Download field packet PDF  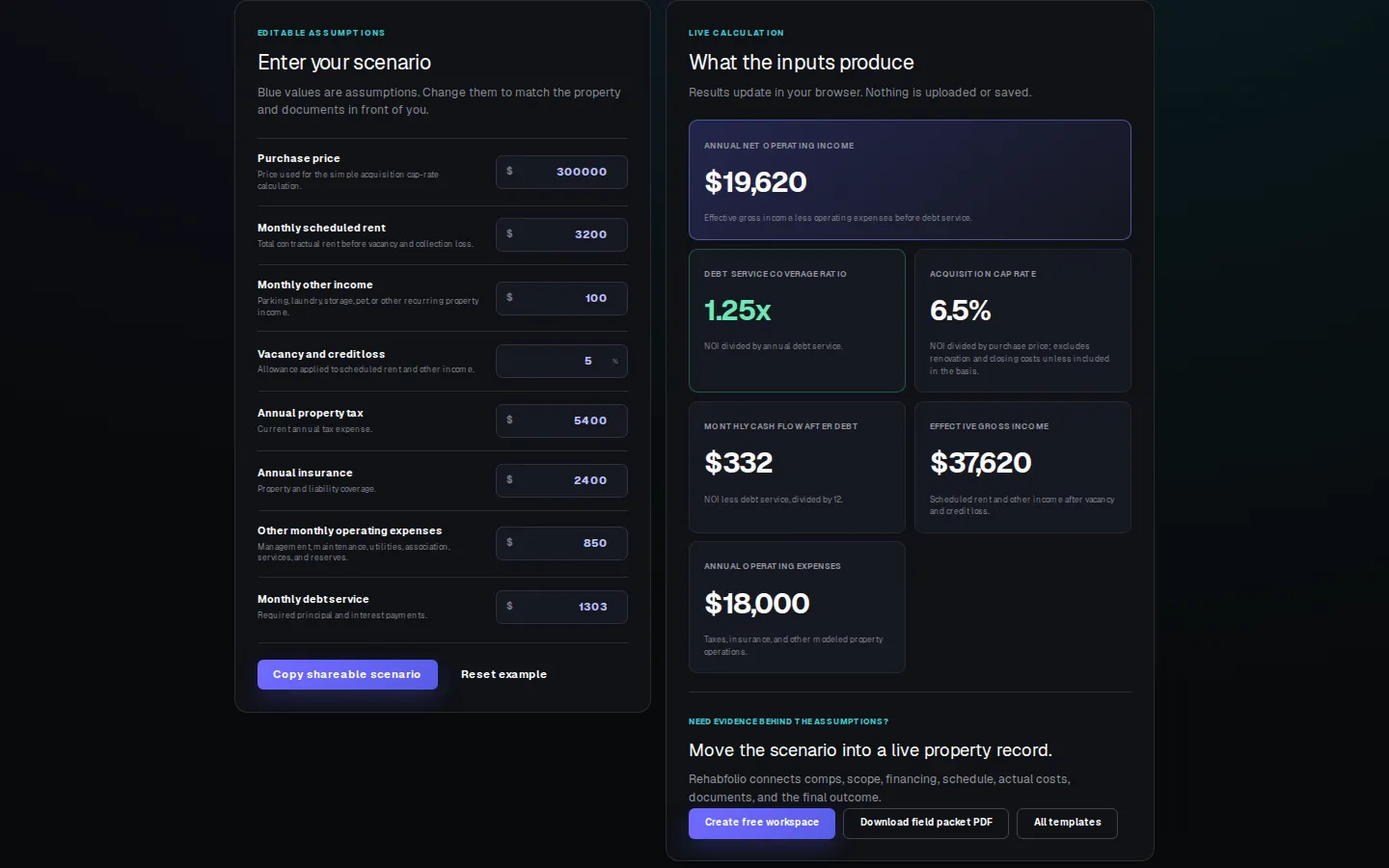pyautogui.click(x=926, y=823)
